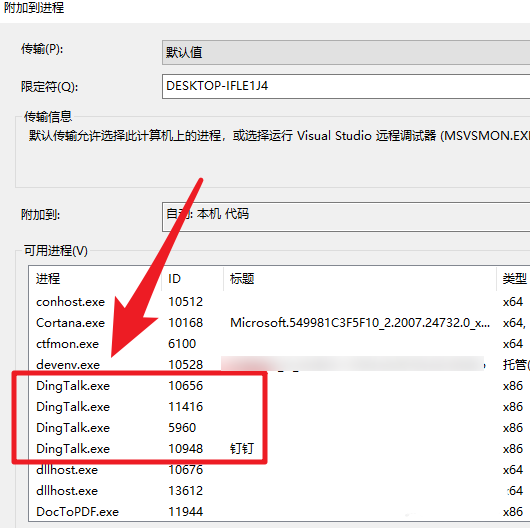This screenshot has height=528, width=530.
Task: Select the devenv.exe process row
Action: click(280, 365)
